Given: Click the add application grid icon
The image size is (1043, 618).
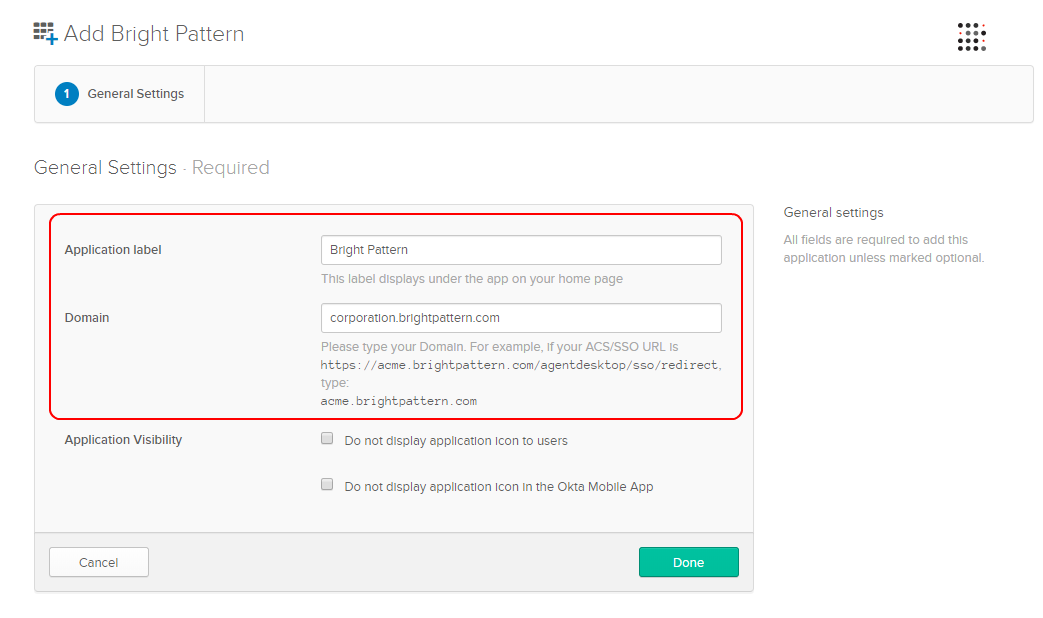Looking at the screenshot, I should pyautogui.click(x=45, y=34).
